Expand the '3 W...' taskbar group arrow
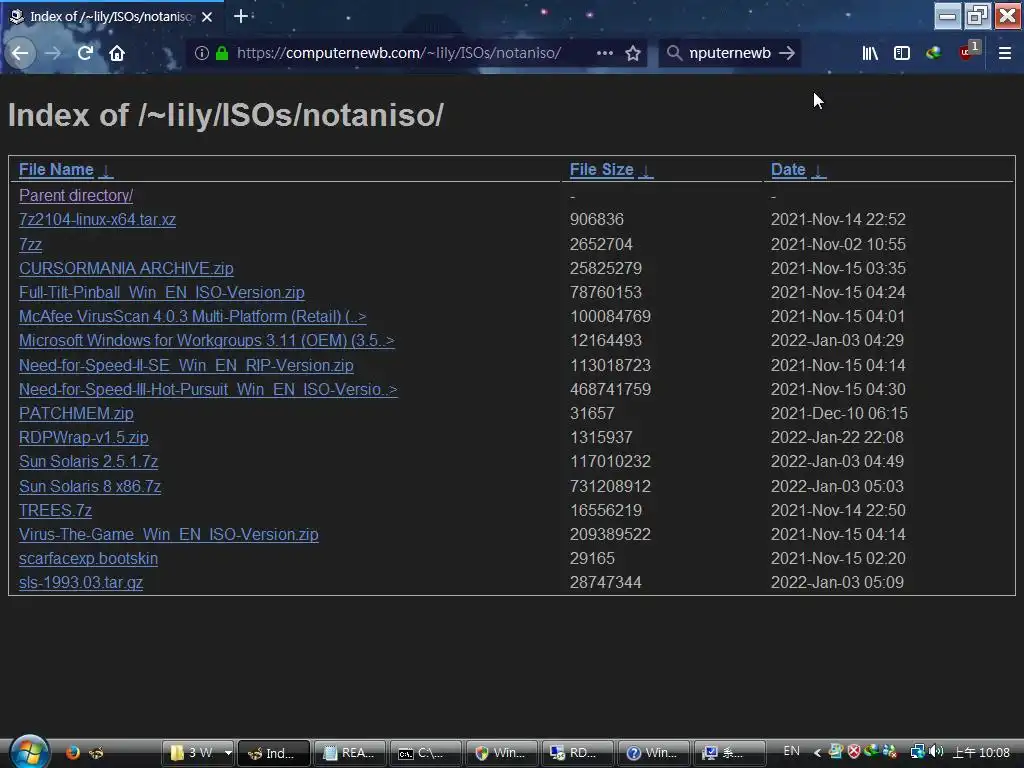 [228, 753]
